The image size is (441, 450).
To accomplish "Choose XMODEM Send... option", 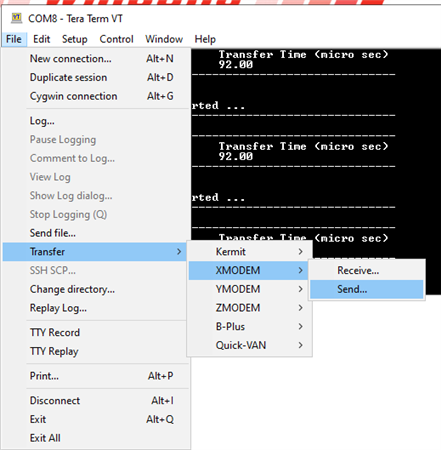I will click(367, 289).
